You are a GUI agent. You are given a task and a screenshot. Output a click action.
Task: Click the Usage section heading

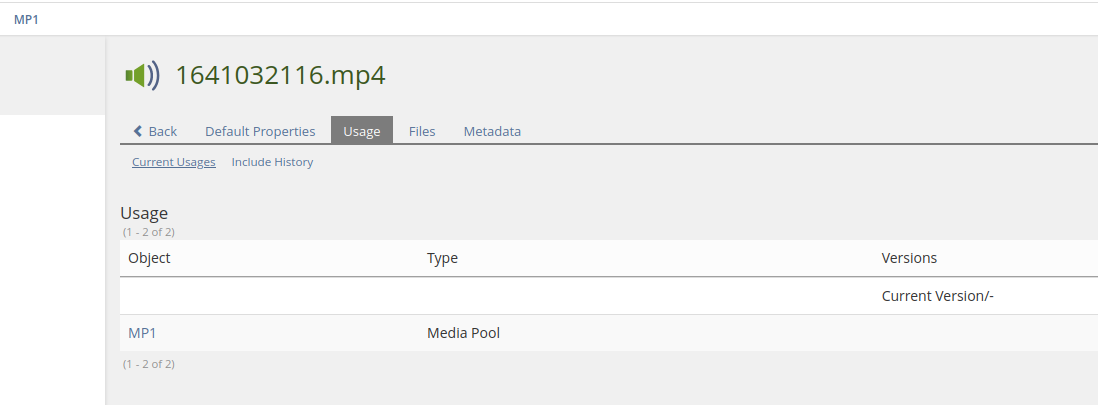(x=144, y=213)
